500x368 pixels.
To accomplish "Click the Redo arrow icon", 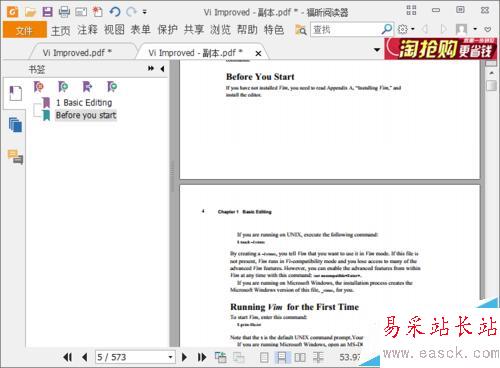I will (x=131, y=12).
